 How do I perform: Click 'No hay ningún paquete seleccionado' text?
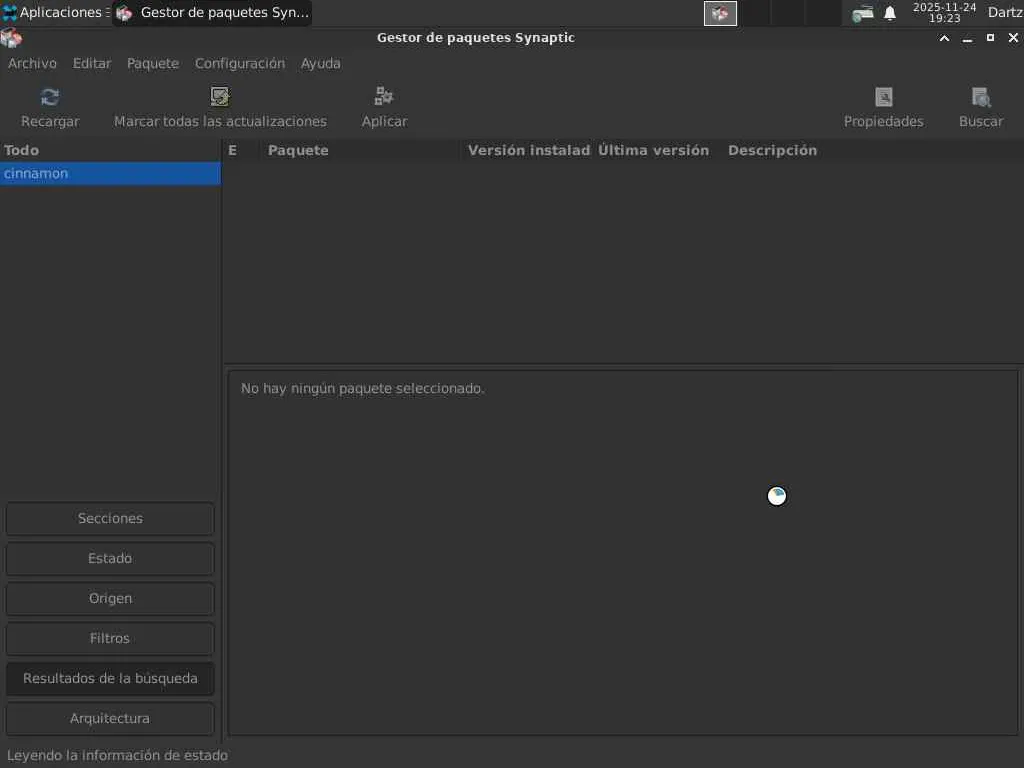click(x=362, y=389)
